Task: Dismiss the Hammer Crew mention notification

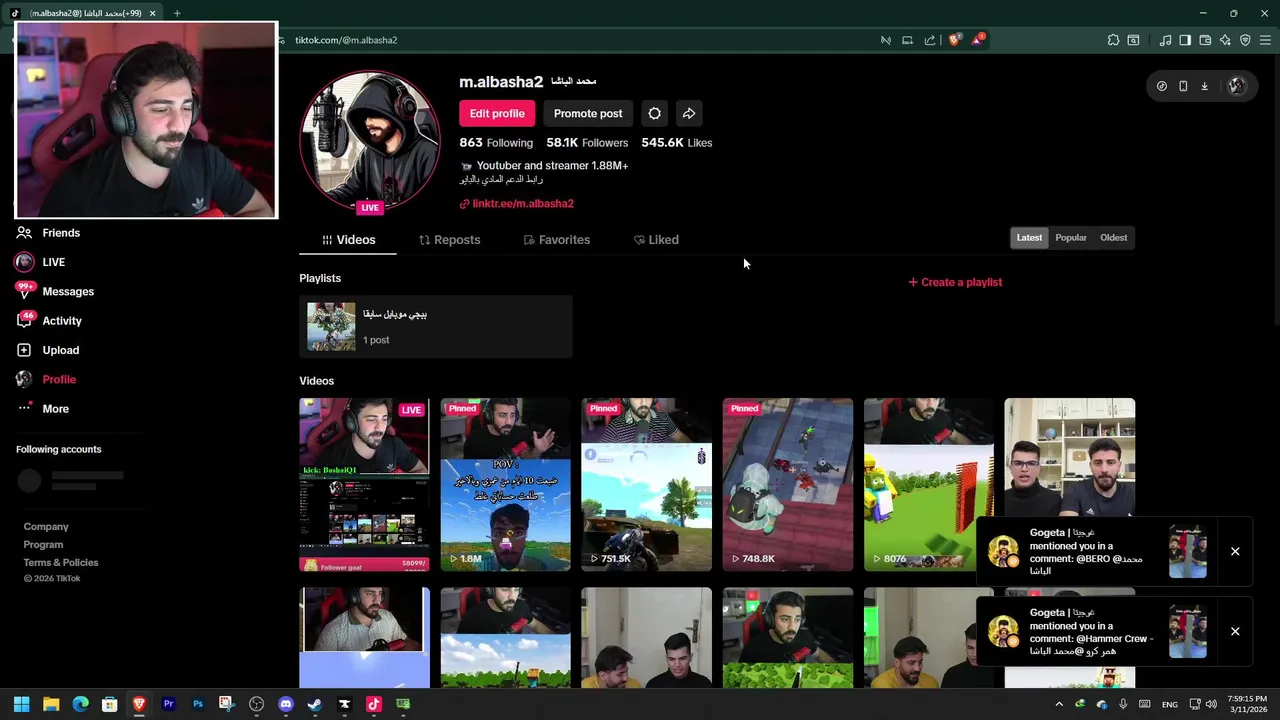Action: coord(1235,631)
